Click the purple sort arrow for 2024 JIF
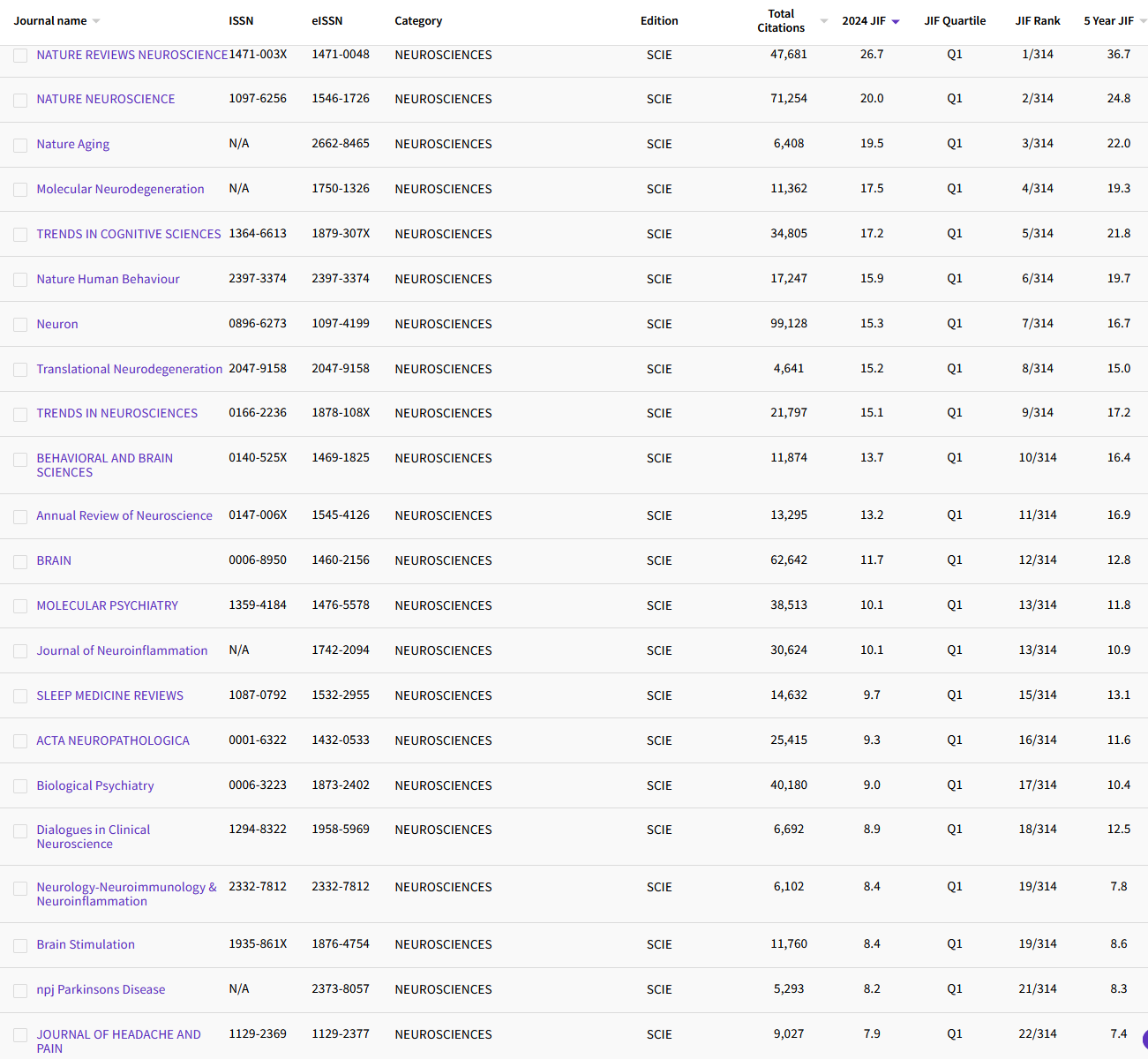This screenshot has width=1148, height=1059. (x=896, y=21)
